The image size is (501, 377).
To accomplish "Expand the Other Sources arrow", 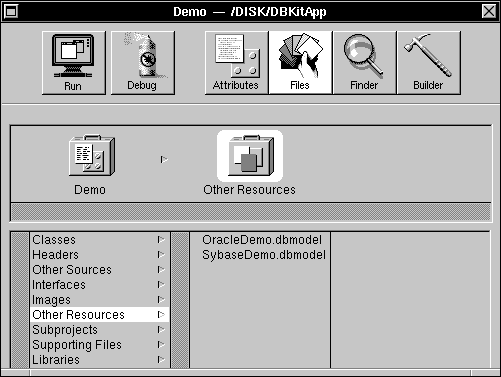I will tap(161, 270).
